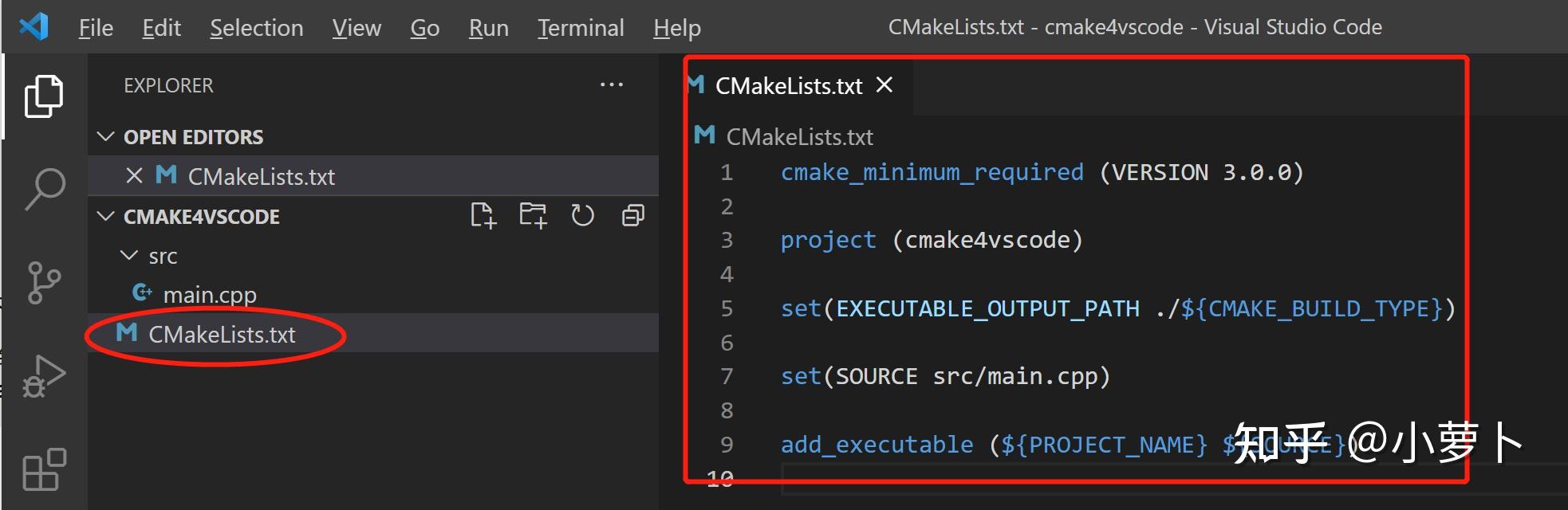Click CMakeLists.txt breadcrumb path

click(x=800, y=137)
